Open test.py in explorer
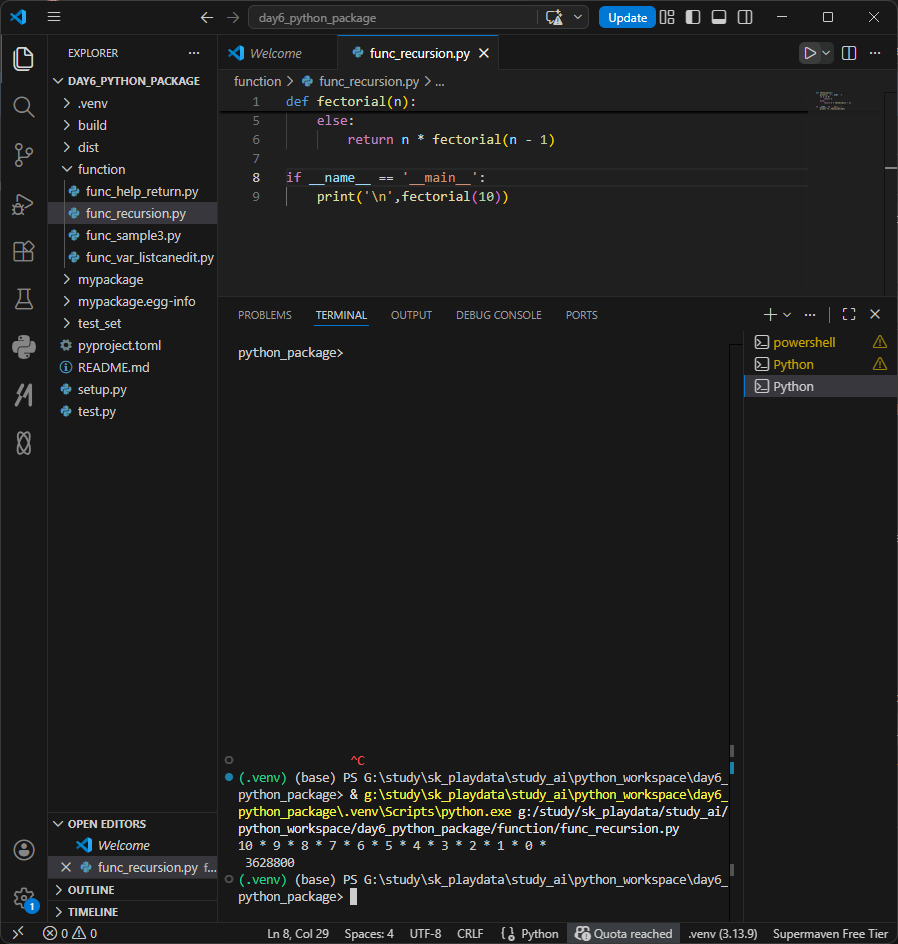This screenshot has height=944, width=898. (x=132, y=411)
